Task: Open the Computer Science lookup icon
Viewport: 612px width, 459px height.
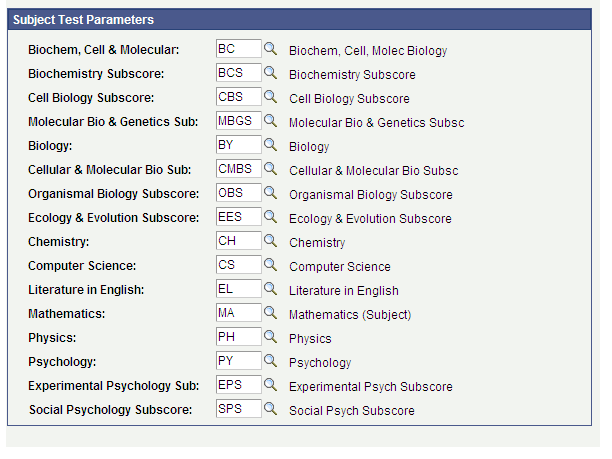Action: (x=270, y=265)
